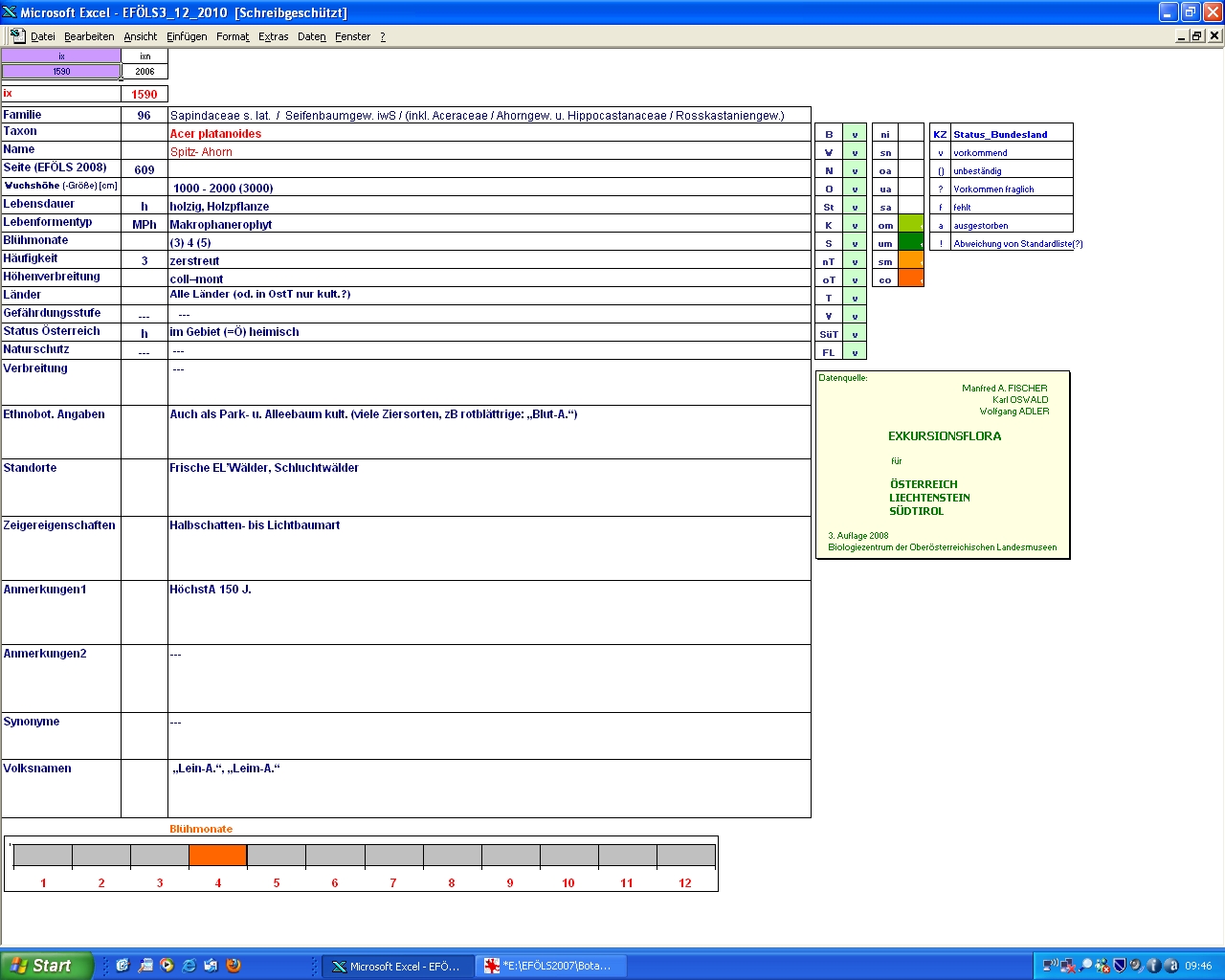Select the status cell im Gebiet (=Ö) heimisch
The height and width of the screenshot is (980, 1225).
(489, 332)
